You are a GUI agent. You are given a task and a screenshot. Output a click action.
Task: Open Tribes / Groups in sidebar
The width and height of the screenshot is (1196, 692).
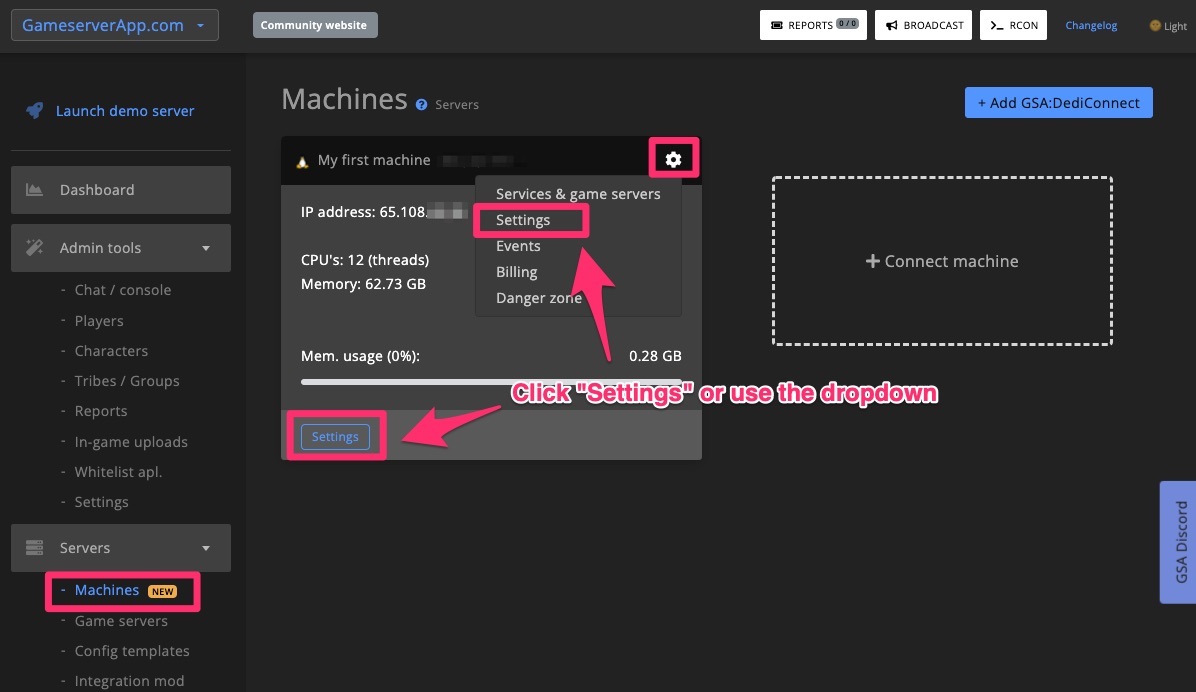coord(127,381)
